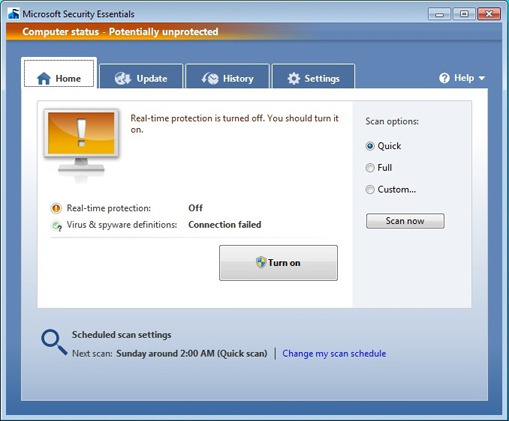Click the magnifying glass scheduled scan icon
This screenshot has width=509, height=421.
tap(54, 342)
